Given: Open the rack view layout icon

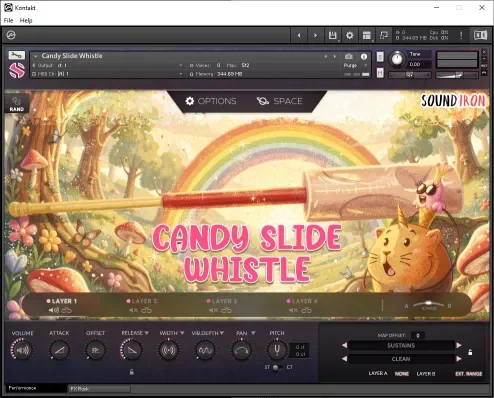Looking at the screenshot, I should tap(367, 35).
